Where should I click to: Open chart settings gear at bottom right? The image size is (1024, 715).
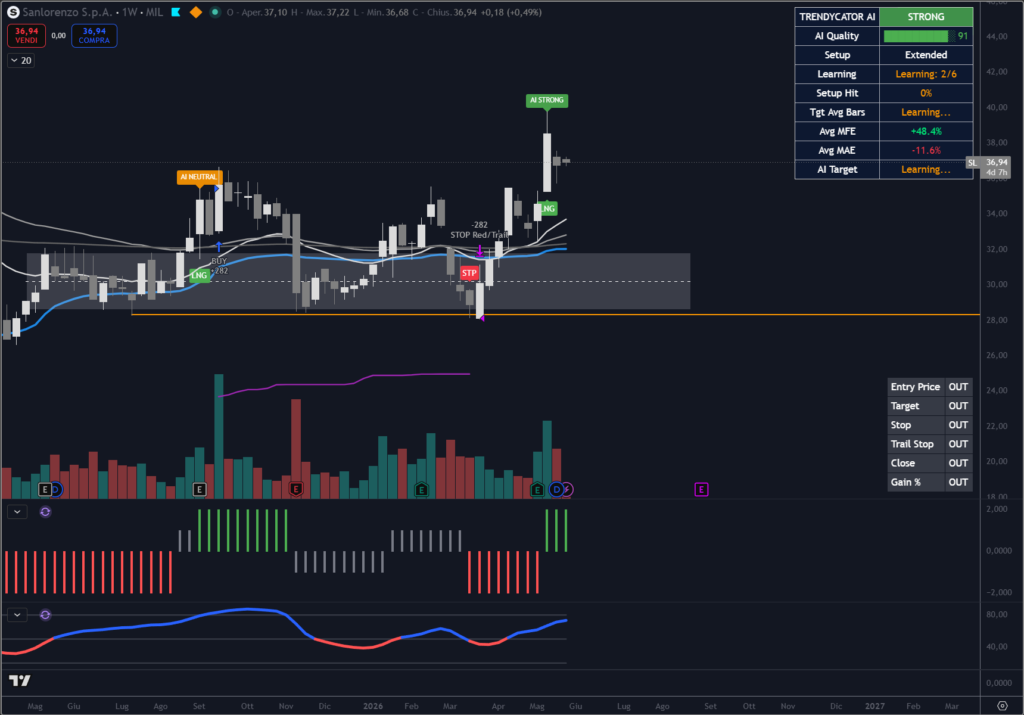click(x=1002, y=706)
